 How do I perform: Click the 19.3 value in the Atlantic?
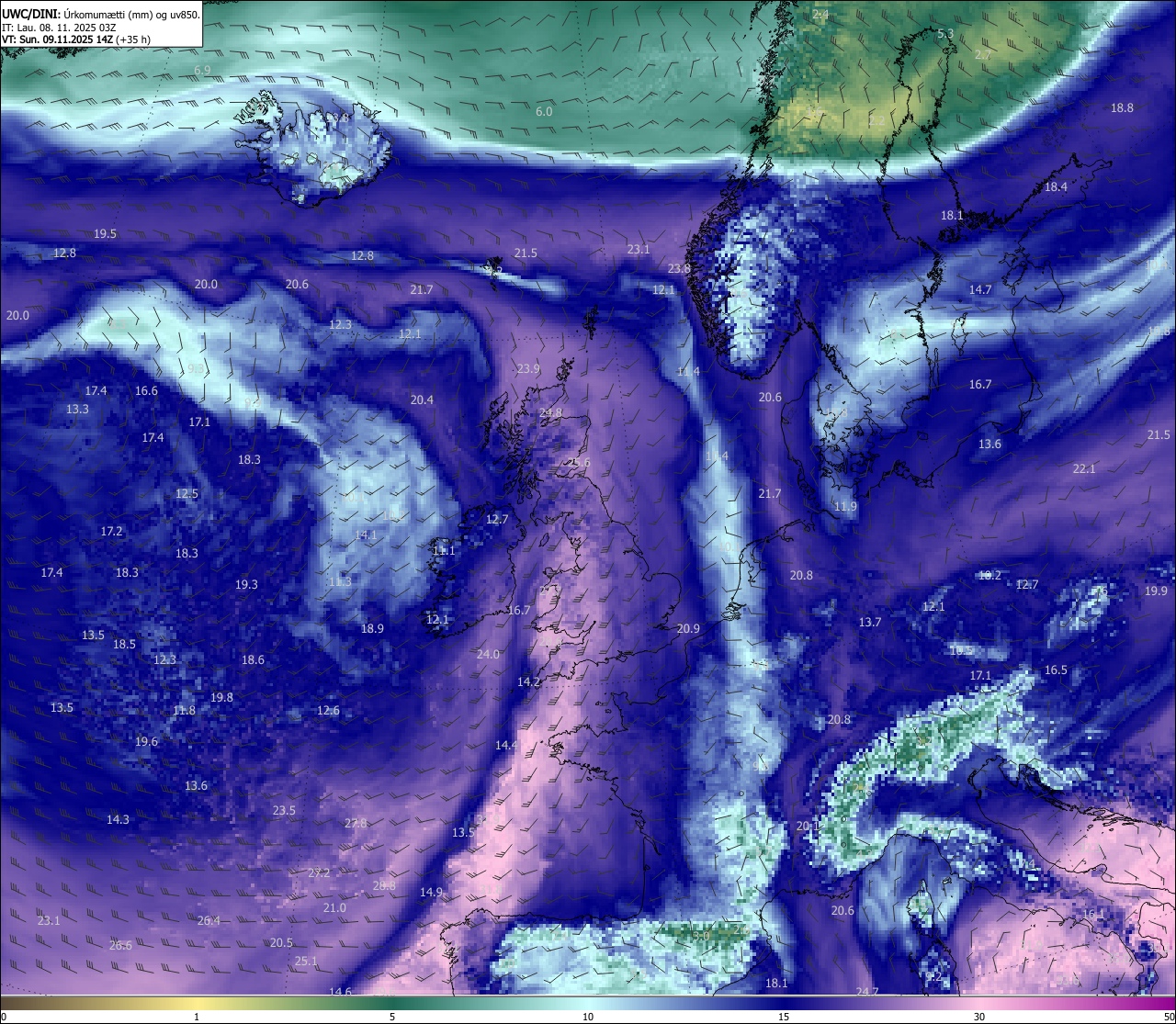click(x=246, y=584)
